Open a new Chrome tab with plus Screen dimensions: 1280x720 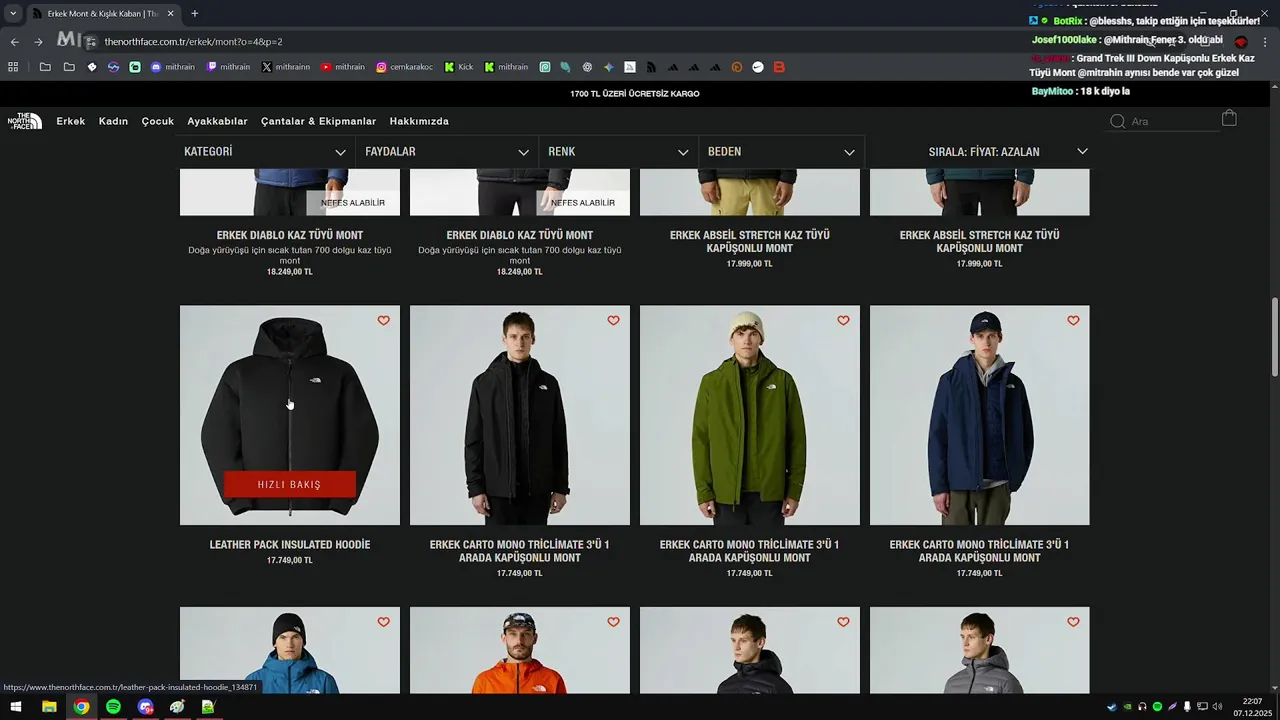pyautogui.click(x=194, y=14)
